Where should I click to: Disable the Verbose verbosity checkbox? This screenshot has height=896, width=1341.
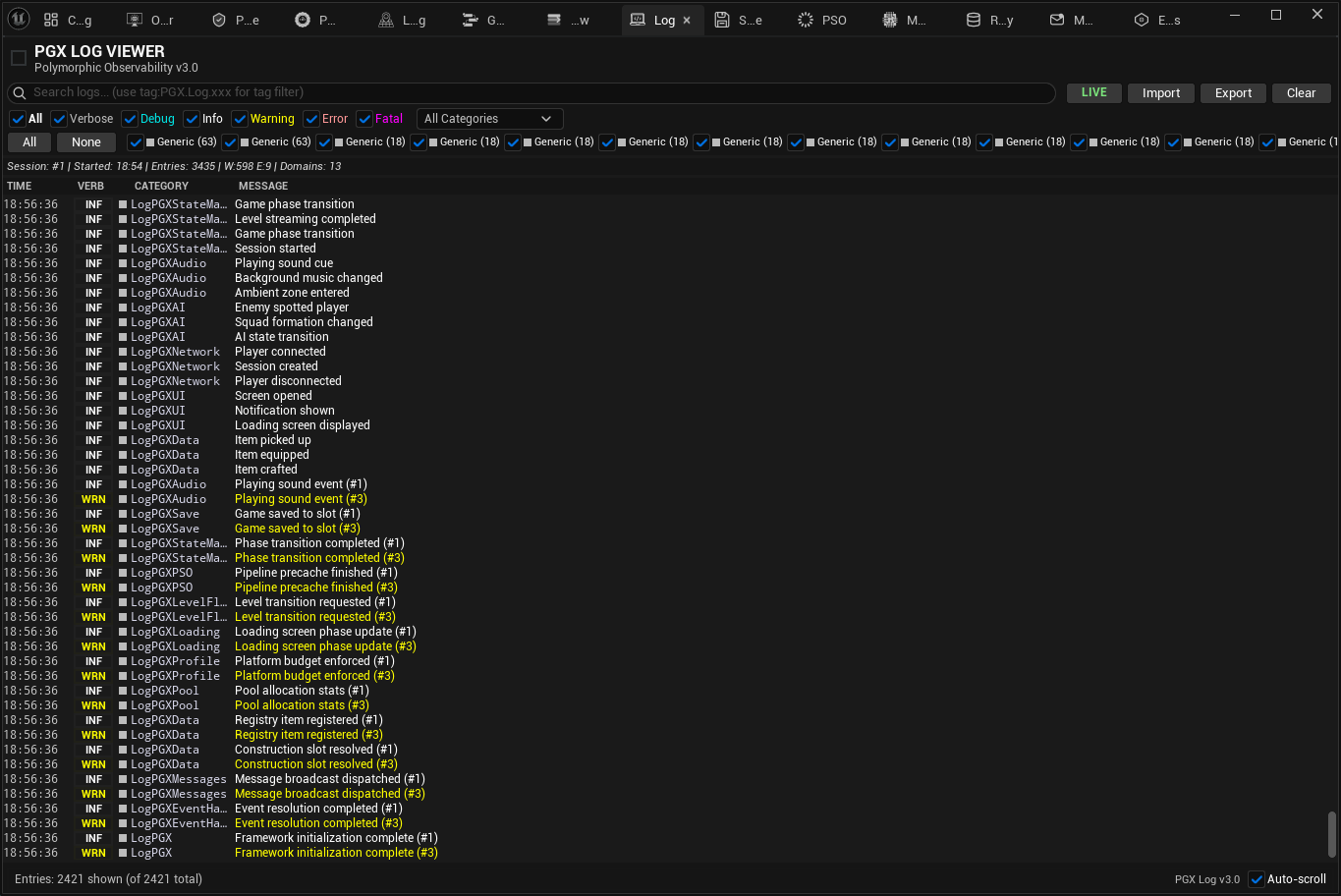tap(59, 118)
